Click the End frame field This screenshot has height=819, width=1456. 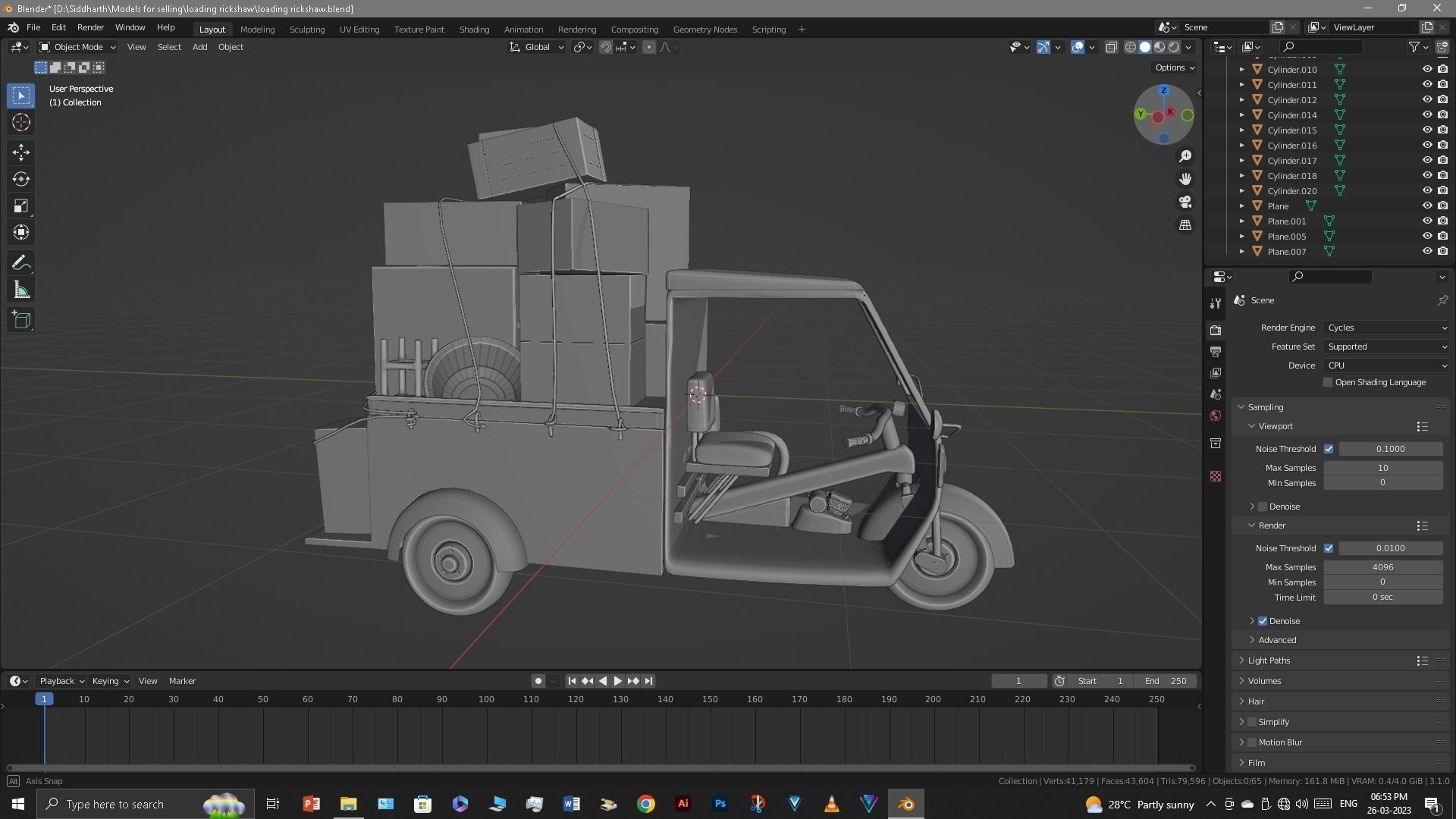(1166, 681)
